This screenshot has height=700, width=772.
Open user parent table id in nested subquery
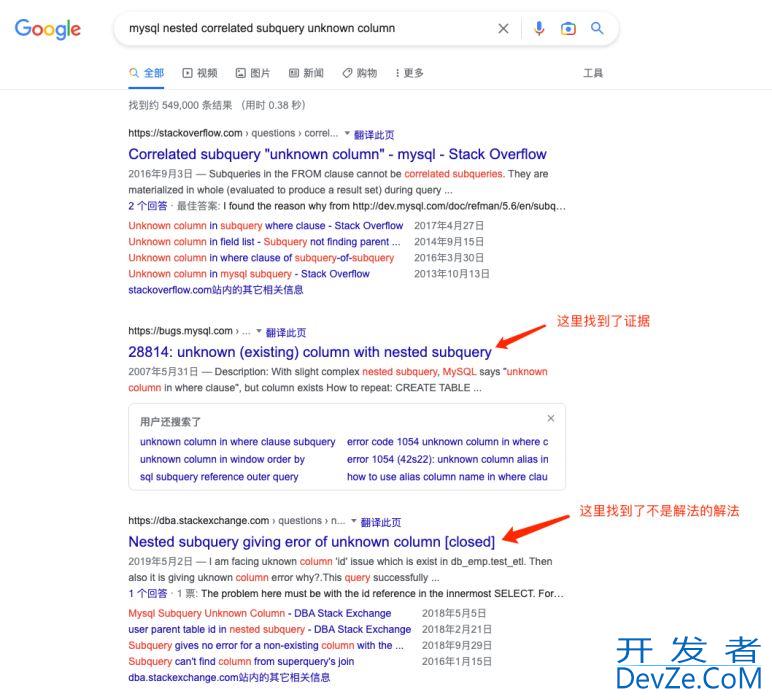(x=269, y=629)
